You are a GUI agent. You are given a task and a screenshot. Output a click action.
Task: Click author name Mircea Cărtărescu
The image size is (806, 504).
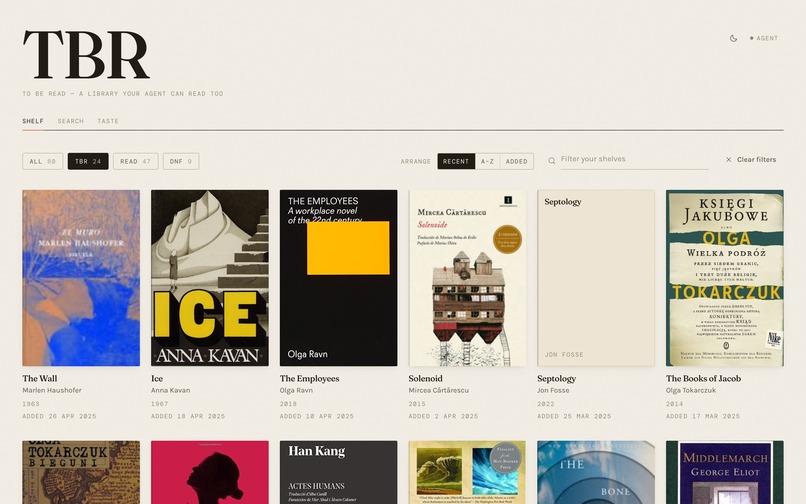(438, 390)
